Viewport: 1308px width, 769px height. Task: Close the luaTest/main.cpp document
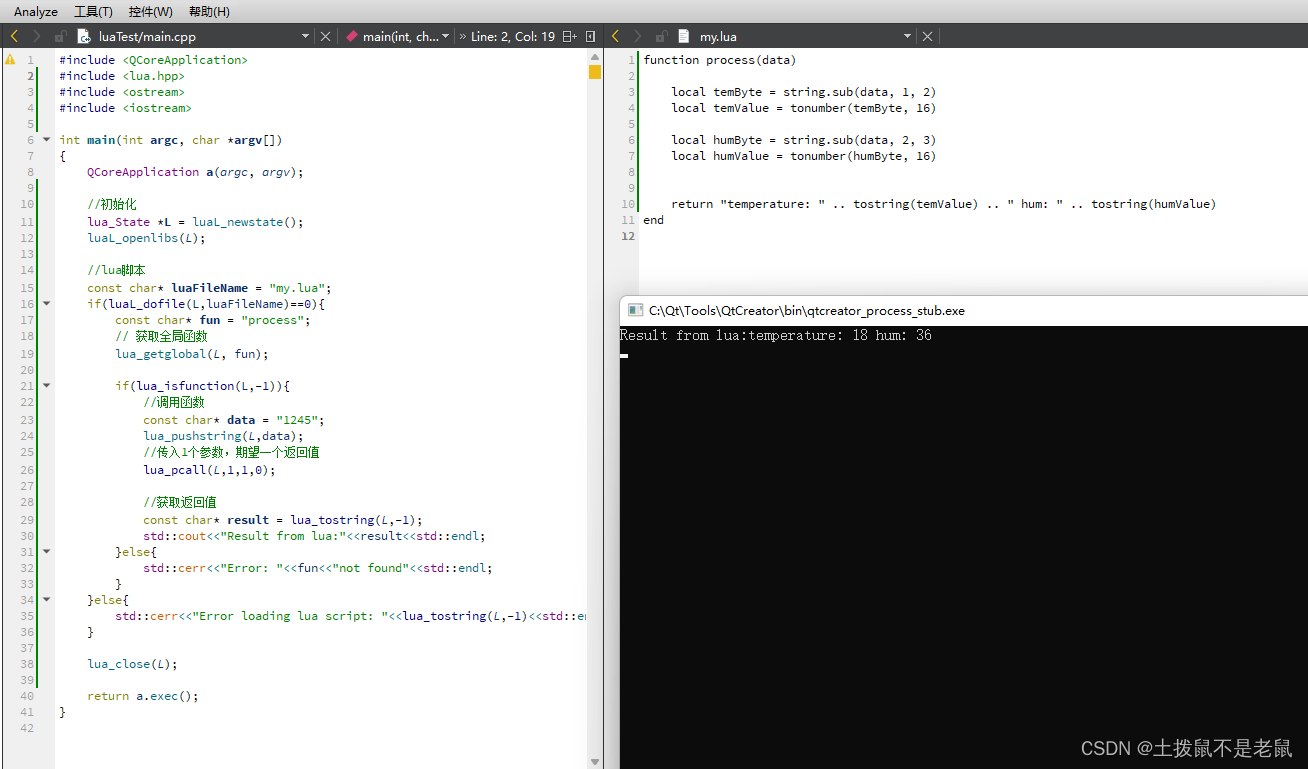tap(325, 36)
